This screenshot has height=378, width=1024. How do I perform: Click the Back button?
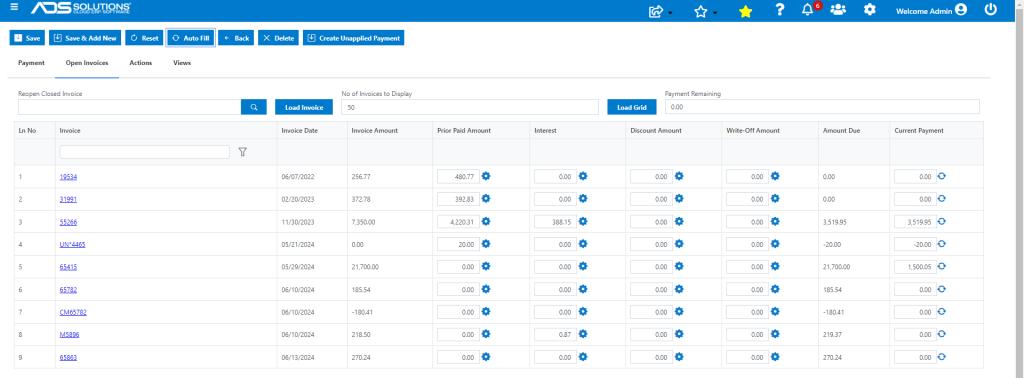click(x=236, y=38)
